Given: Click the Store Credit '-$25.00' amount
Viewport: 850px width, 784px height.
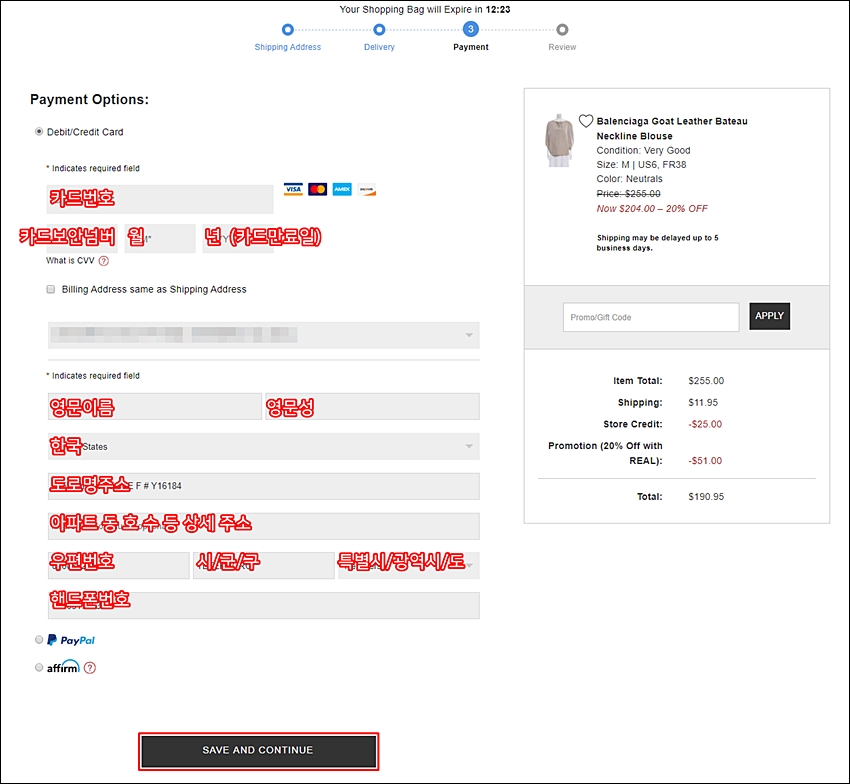Looking at the screenshot, I should 705,424.
